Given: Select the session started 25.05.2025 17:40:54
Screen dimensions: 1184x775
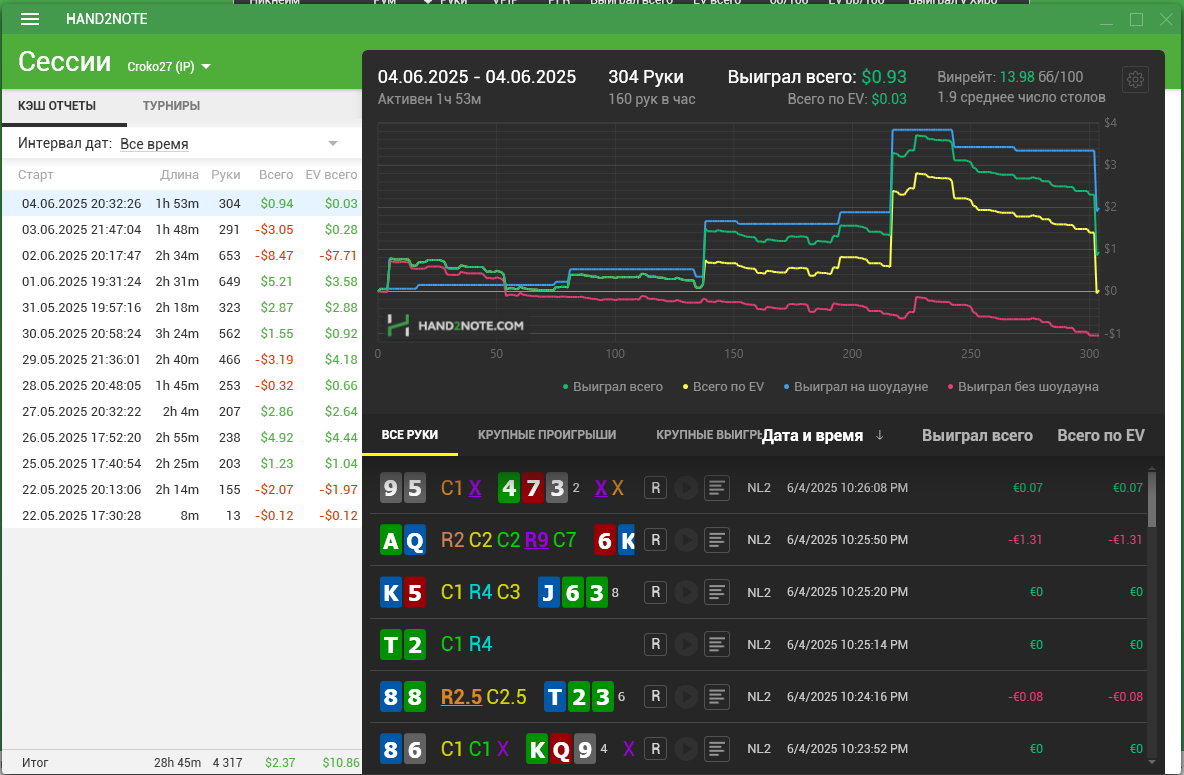Looking at the screenshot, I should pos(181,464).
